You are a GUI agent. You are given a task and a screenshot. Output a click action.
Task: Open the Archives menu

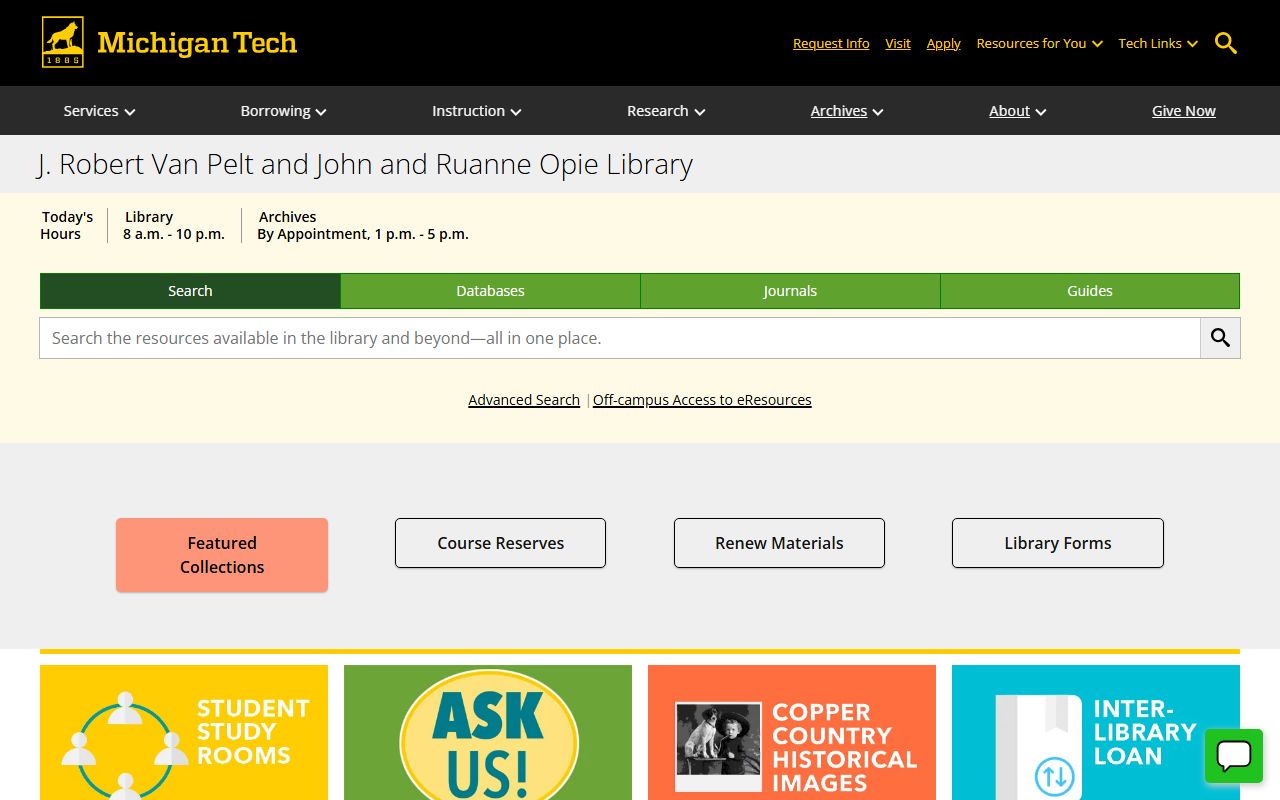847,111
